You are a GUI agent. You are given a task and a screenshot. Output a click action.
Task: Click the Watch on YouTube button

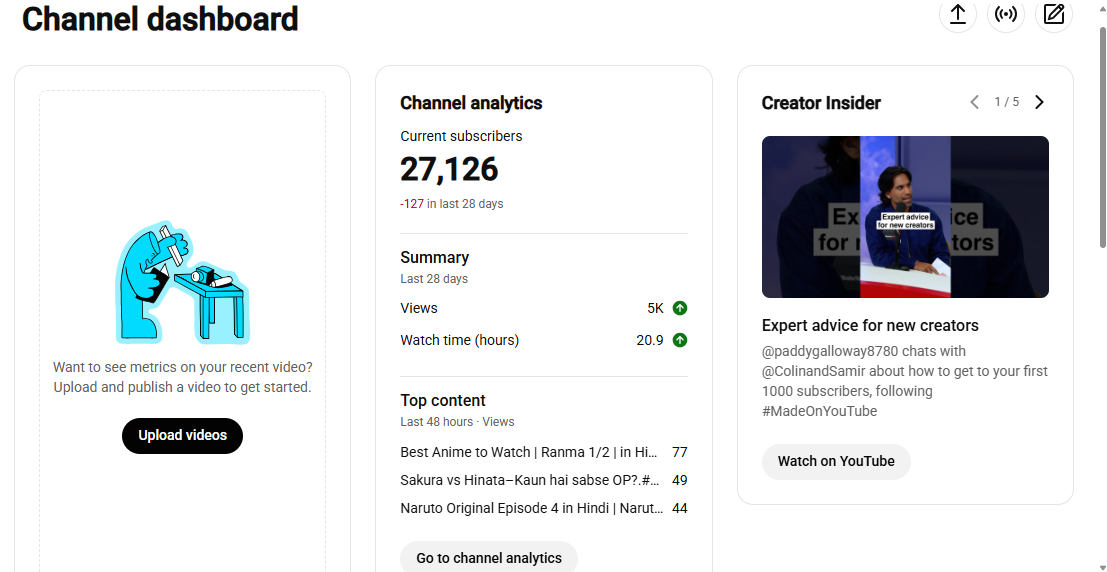click(x=836, y=462)
